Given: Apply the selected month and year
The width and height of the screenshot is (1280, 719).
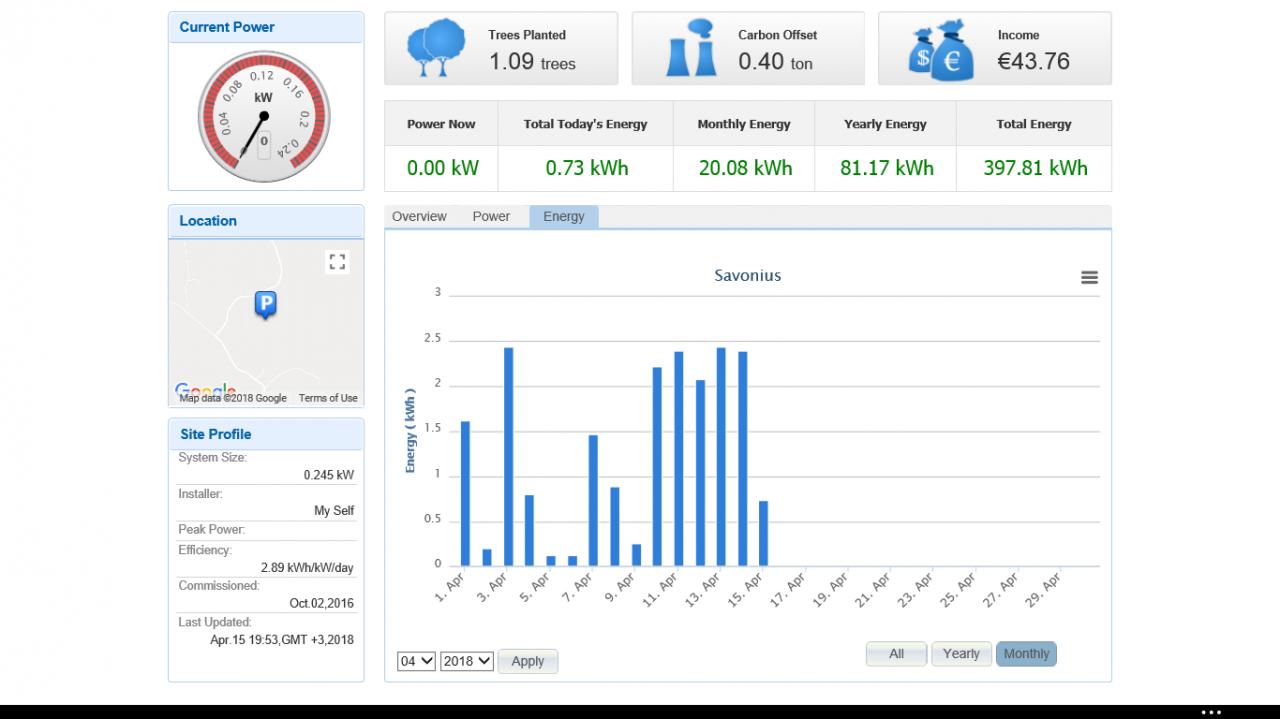Looking at the screenshot, I should click(528, 661).
